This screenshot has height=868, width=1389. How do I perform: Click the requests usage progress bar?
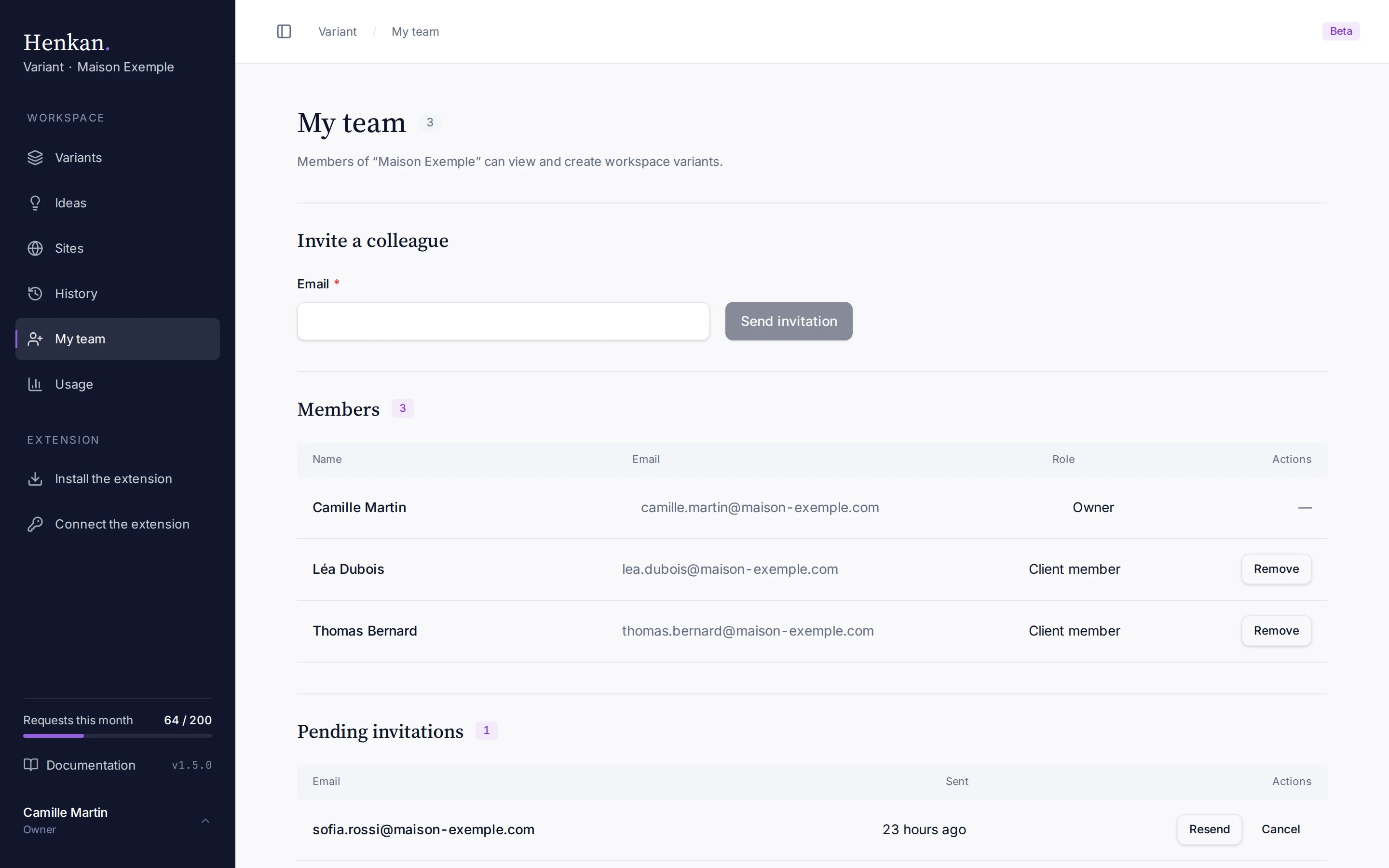pyautogui.click(x=118, y=735)
